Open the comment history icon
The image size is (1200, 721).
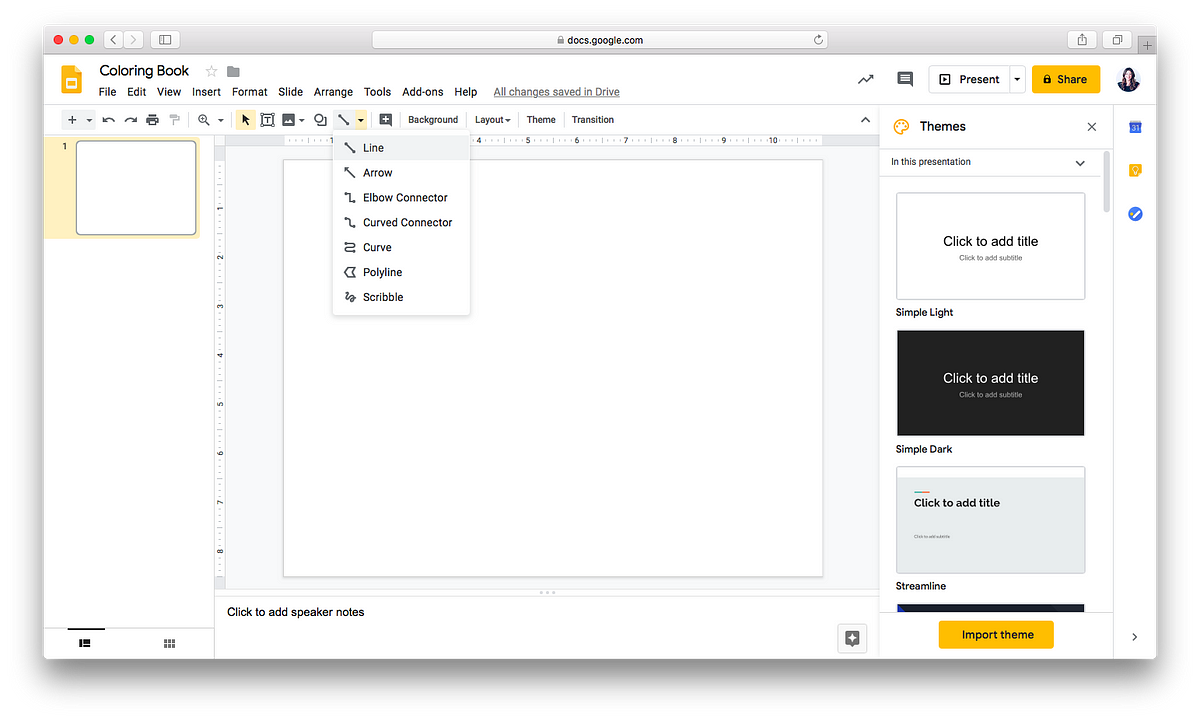tap(905, 79)
